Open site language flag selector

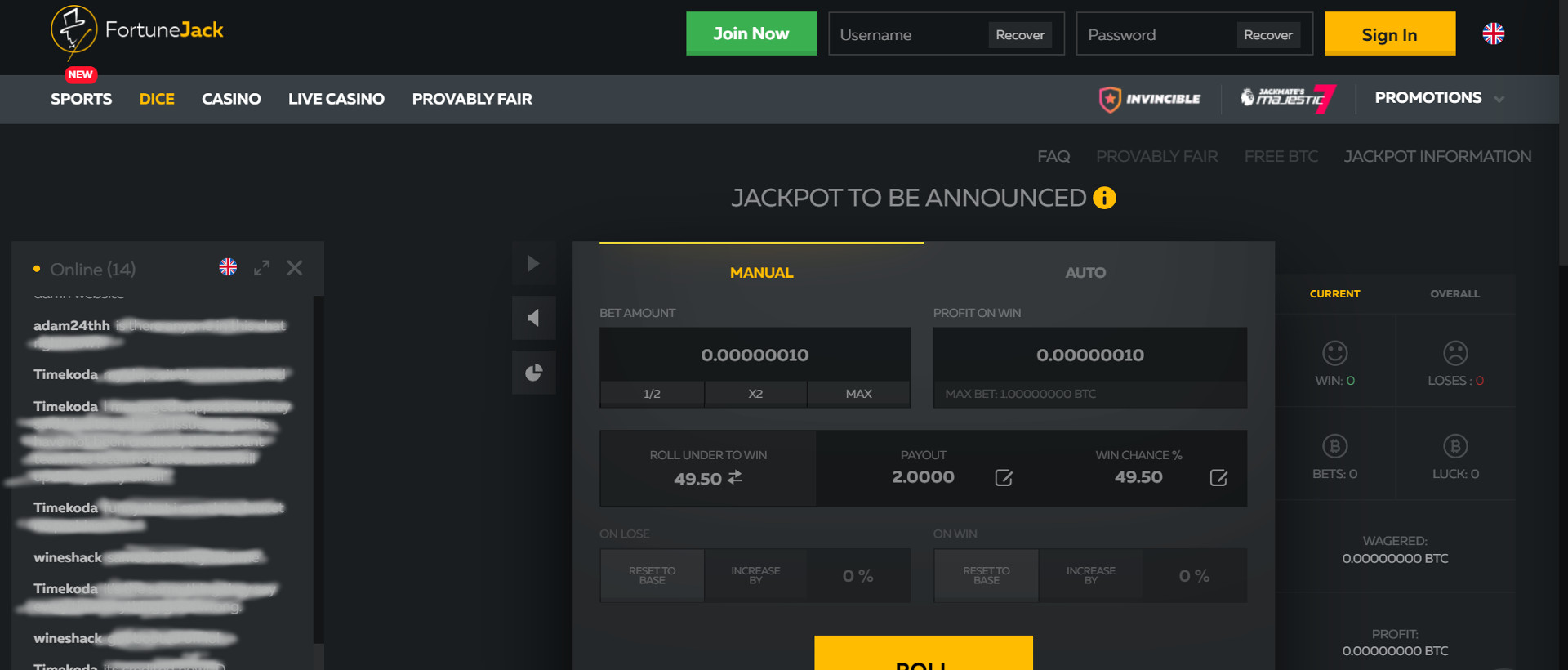point(1493,33)
